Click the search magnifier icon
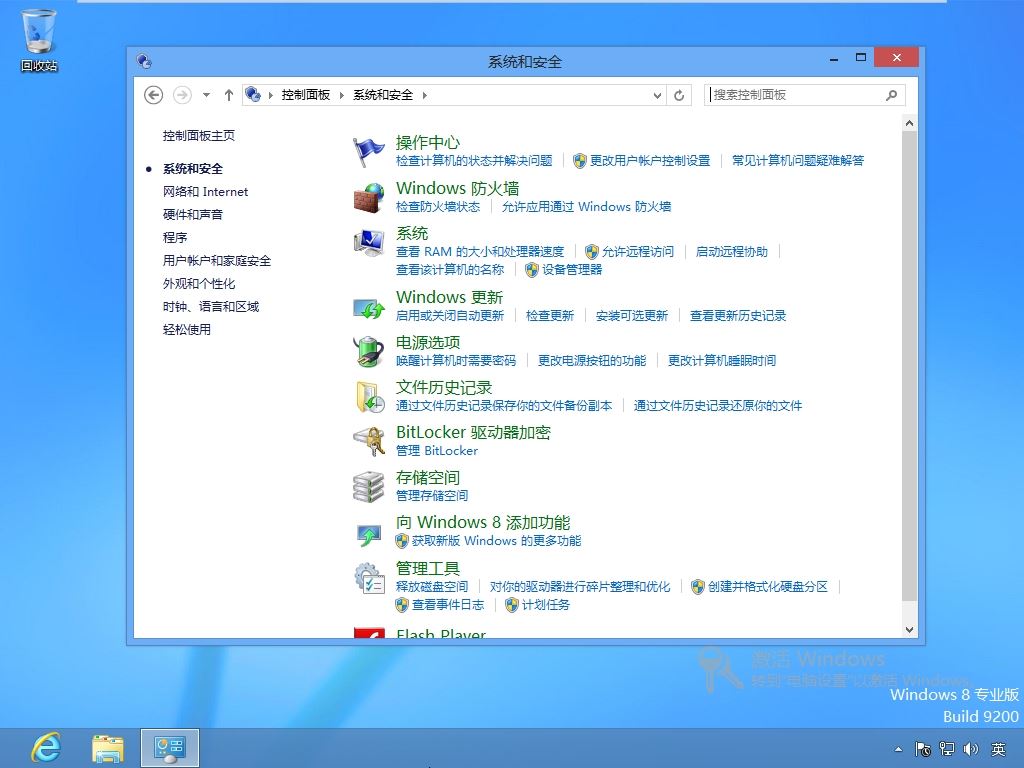The height and width of the screenshot is (768, 1024). [x=891, y=95]
